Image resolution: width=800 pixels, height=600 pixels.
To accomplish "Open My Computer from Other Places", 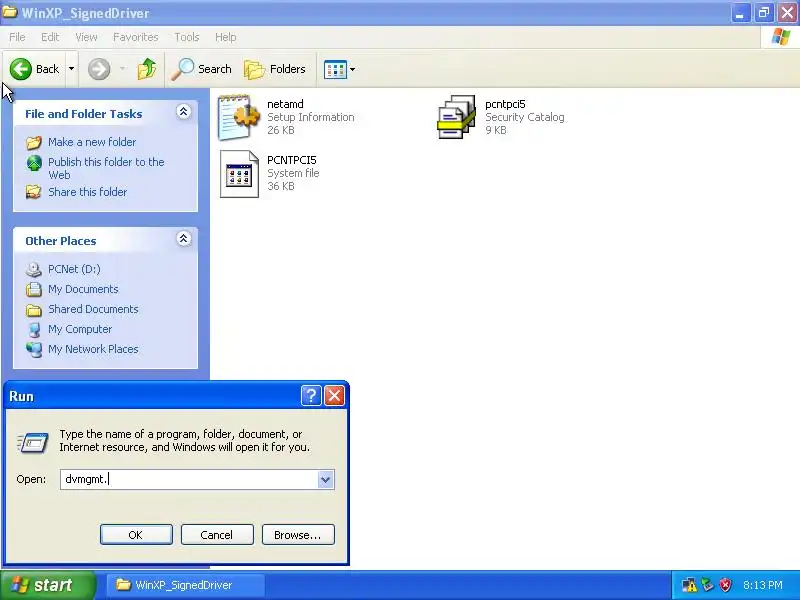I will pos(80,329).
